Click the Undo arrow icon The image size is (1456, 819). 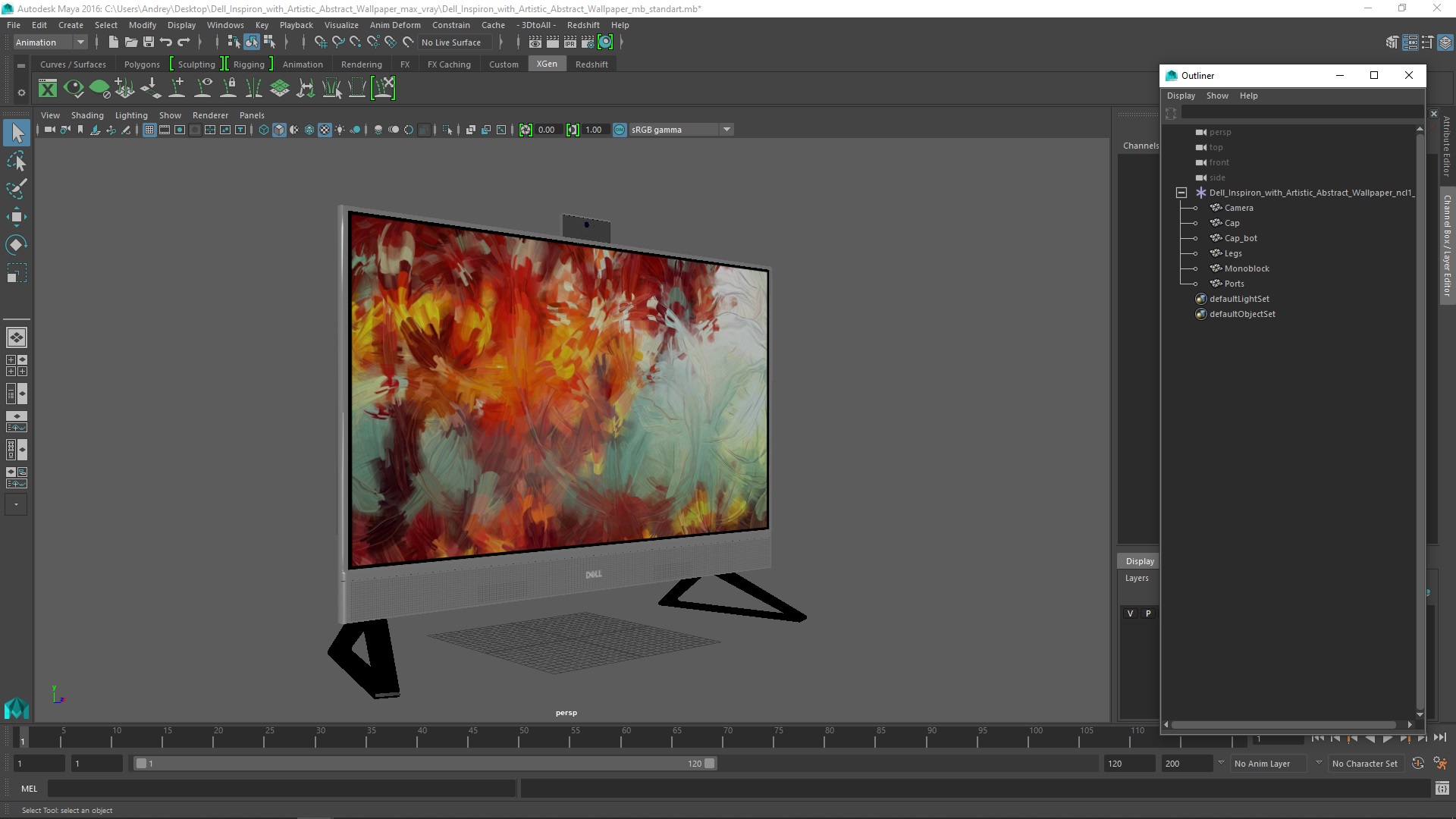click(166, 42)
